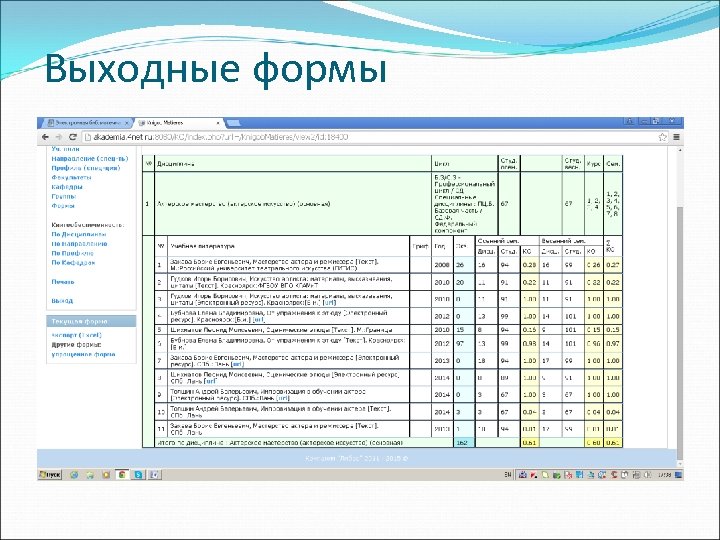This screenshot has width=720, height=540.
Task: Click the Печать link
Action: [63, 281]
